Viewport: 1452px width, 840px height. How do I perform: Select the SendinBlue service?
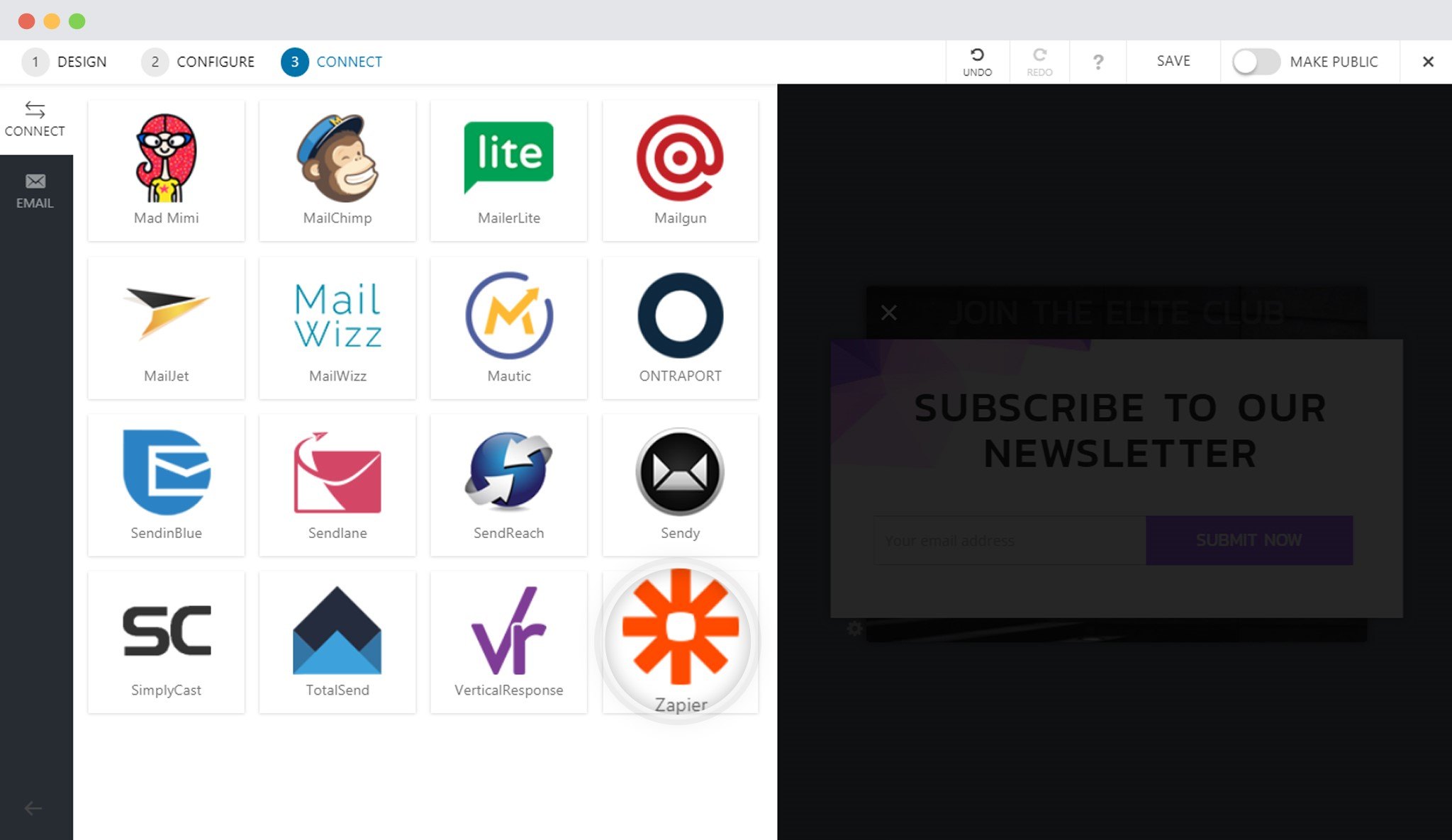tap(166, 485)
